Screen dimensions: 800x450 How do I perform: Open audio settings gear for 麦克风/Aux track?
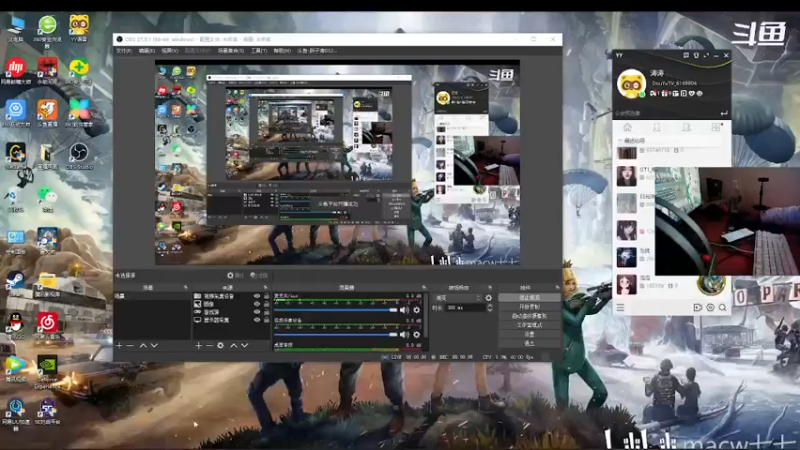point(417,310)
